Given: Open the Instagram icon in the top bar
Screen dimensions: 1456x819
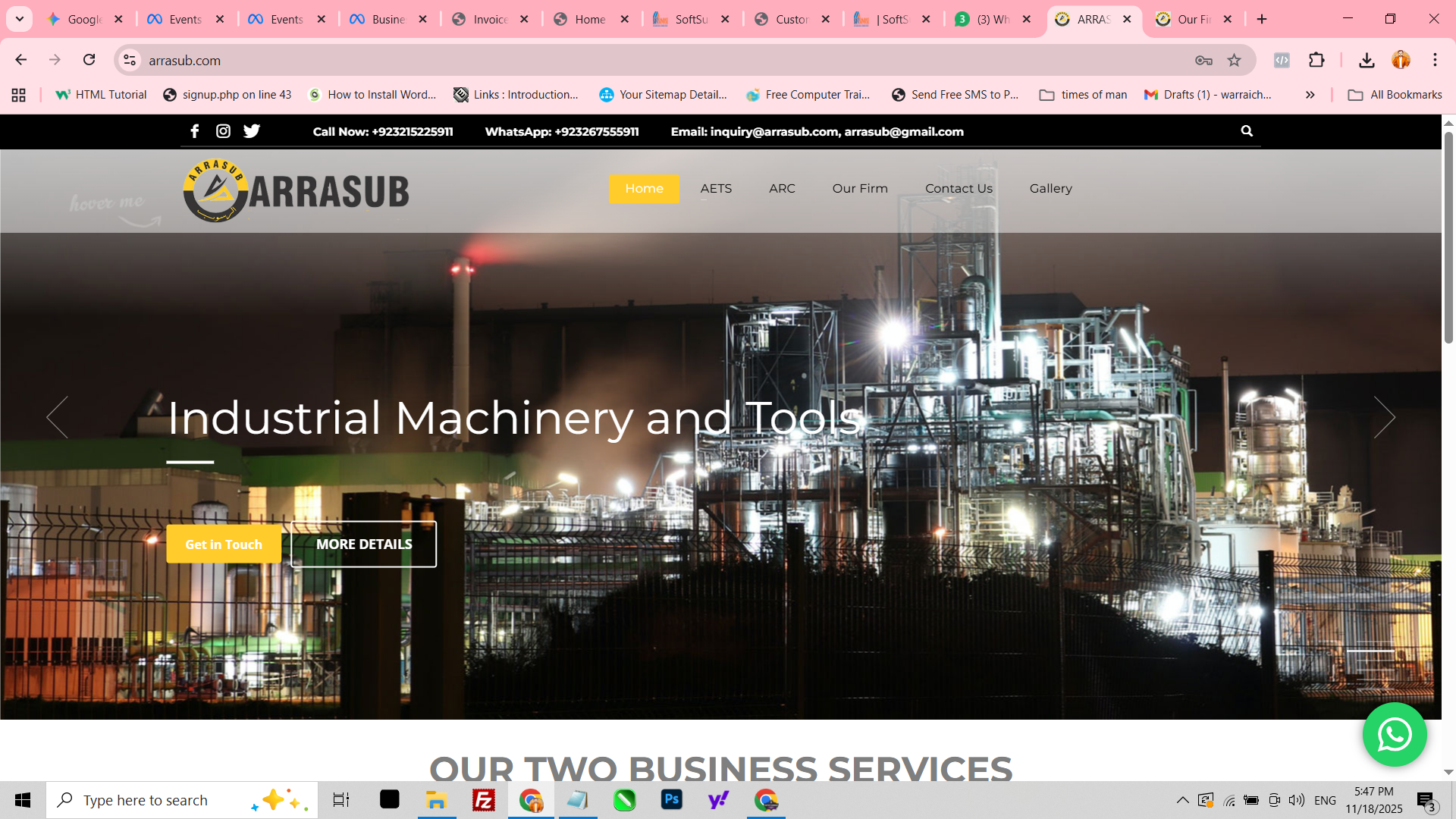Looking at the screenshot, I should coord(223,131).
